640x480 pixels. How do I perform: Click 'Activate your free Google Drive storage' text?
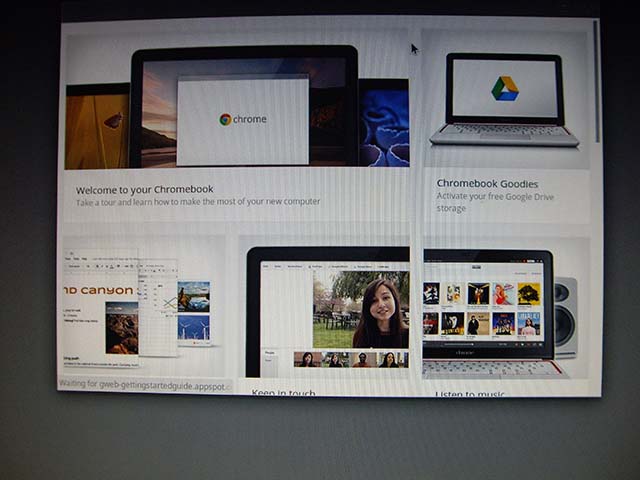click(493, 202)
